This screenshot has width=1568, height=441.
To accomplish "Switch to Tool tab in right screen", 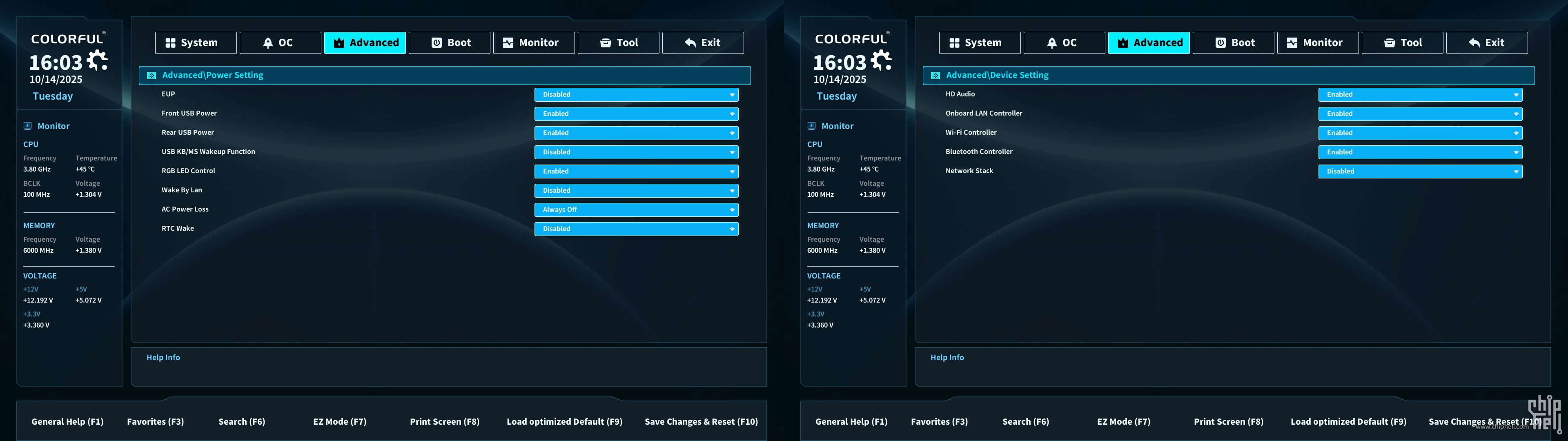I will click(x=1402, y=42).
